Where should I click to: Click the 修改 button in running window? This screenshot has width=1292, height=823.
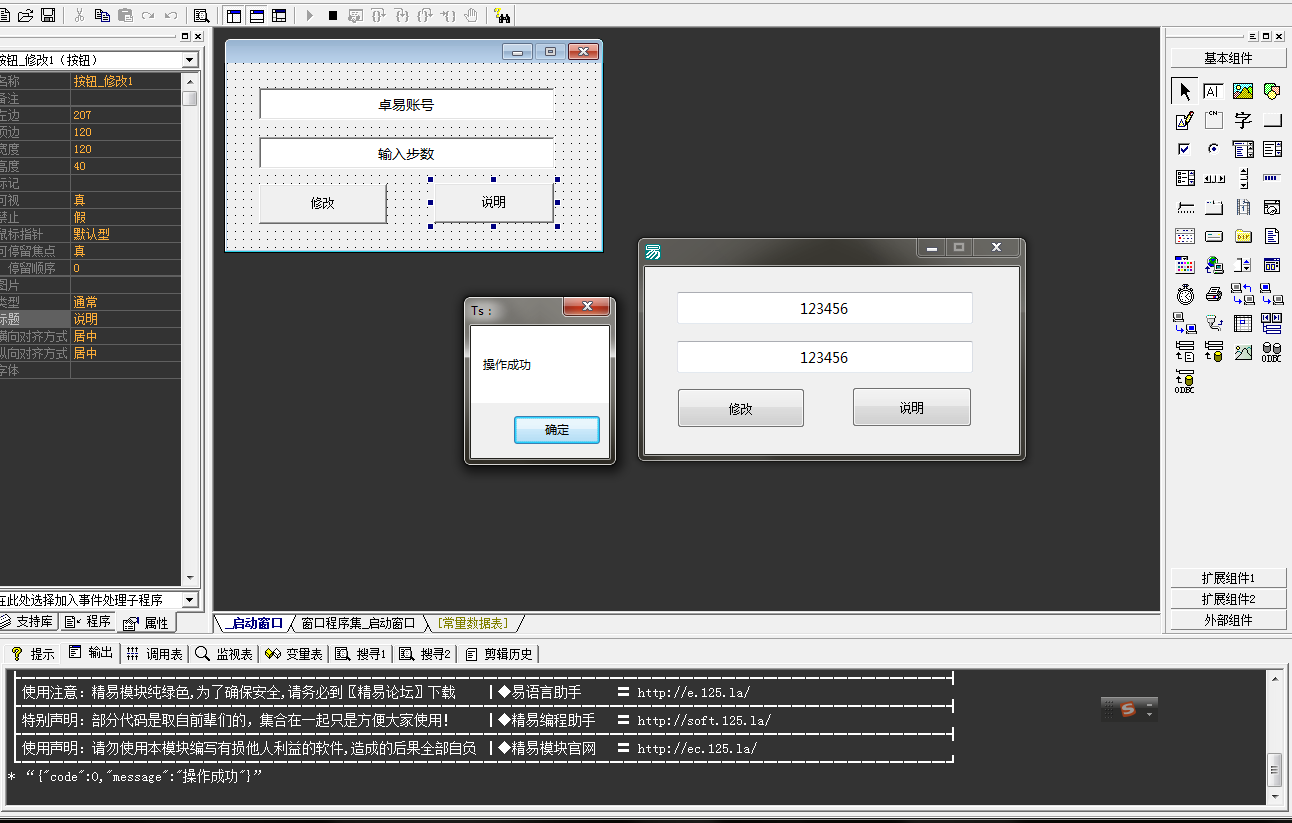(x=740, y=408)
